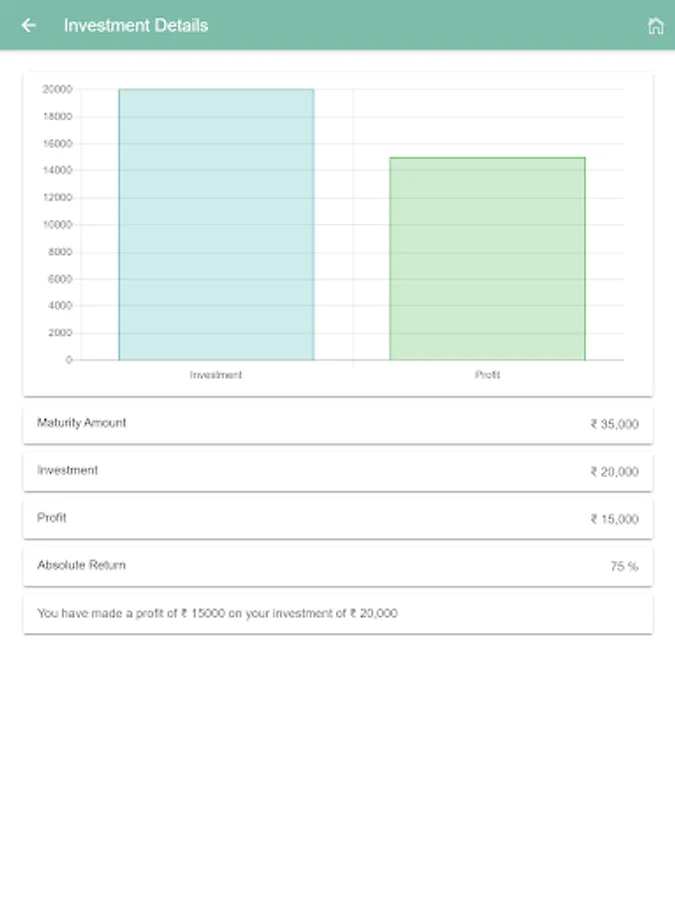The width and height of the screenshot is (675, 900).
Task: Tap the profit summary message card
Action: coord(338,614)
